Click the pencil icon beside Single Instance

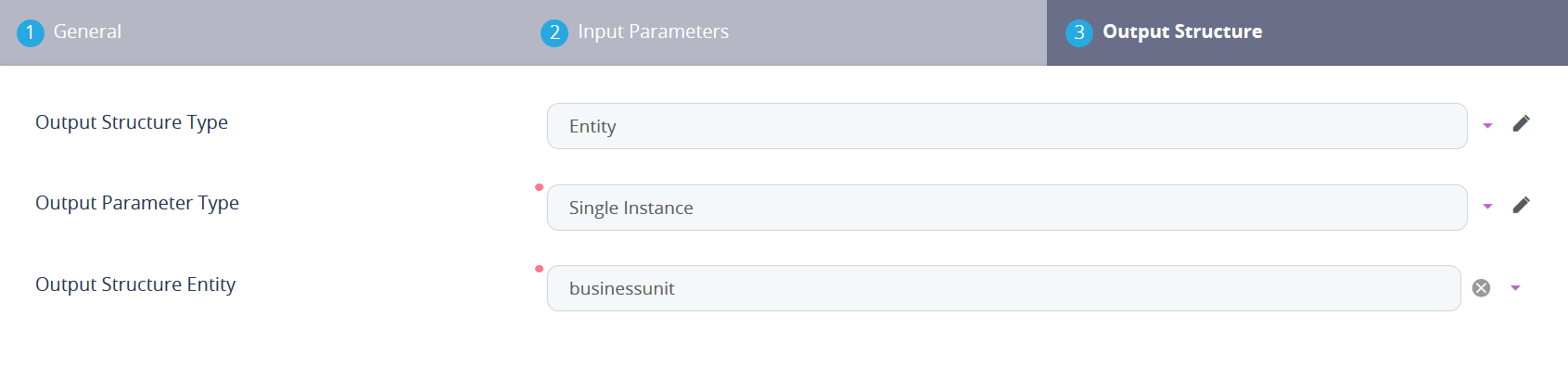(x=1521, y=205)
